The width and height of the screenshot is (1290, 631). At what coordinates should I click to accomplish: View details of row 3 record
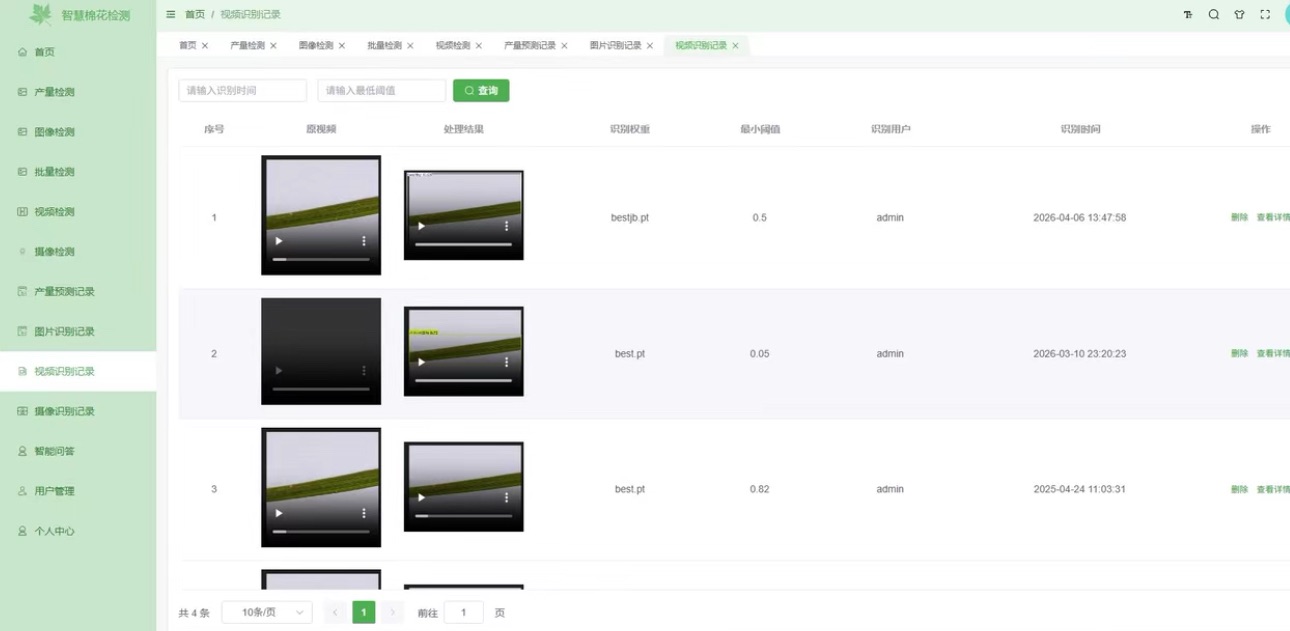pos(1273,490)
